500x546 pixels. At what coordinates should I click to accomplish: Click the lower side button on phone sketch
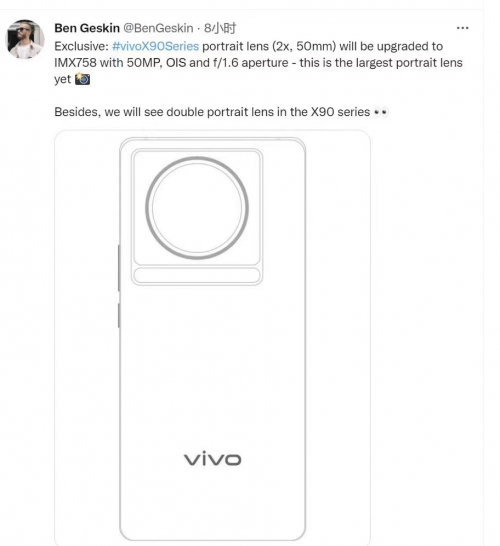pyautogui.click(x=119, y=315)
